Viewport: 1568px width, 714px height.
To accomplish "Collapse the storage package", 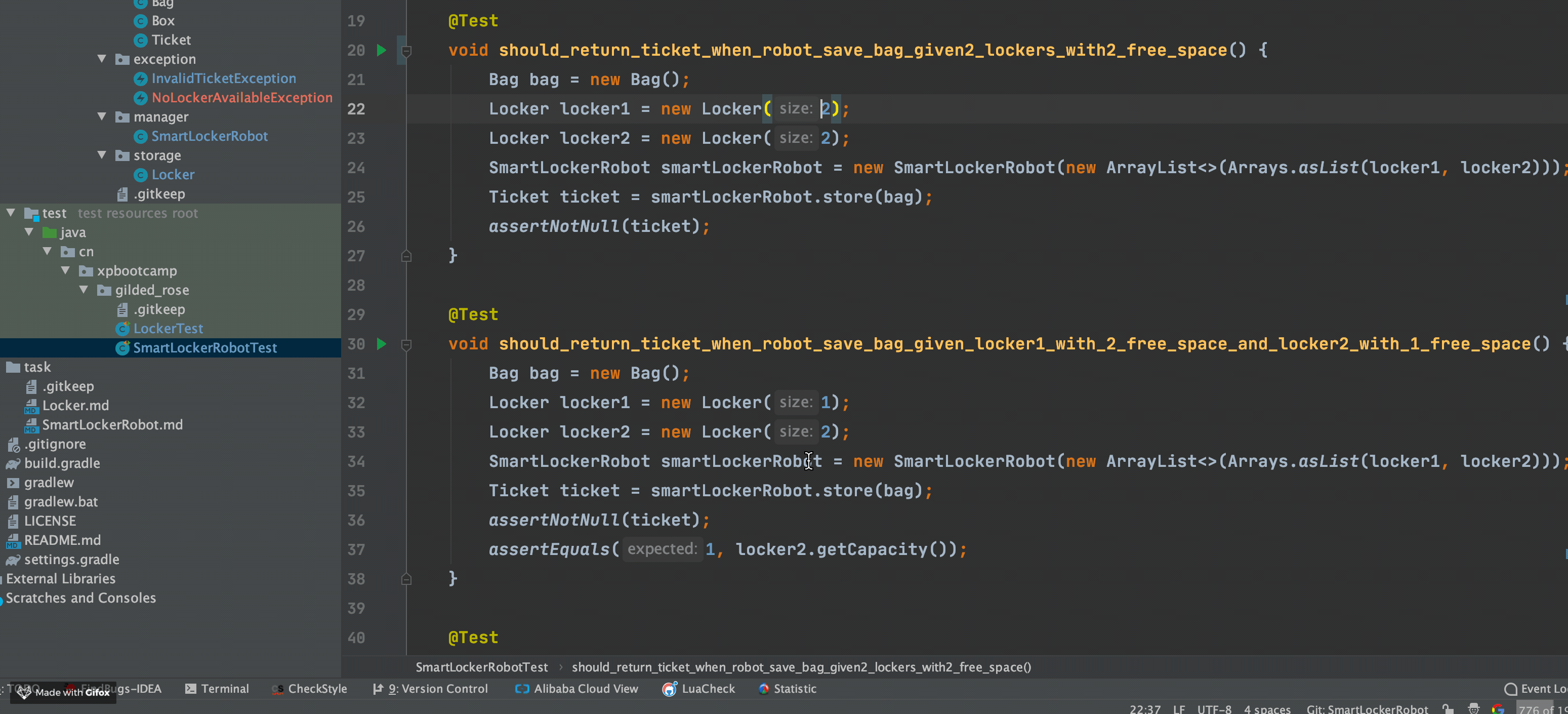I will 102,155.
